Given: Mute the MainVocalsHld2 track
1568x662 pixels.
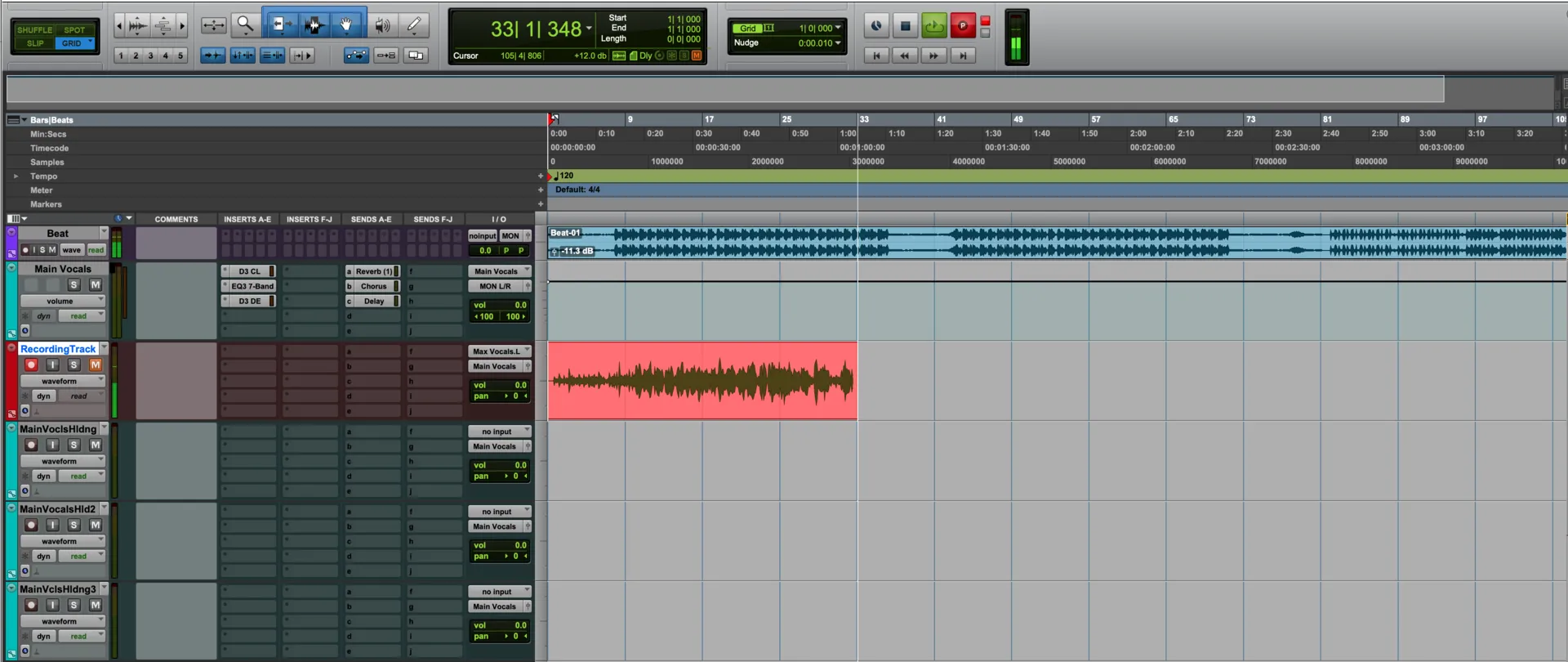Looking at the screenshot, I should click(96, 525).
